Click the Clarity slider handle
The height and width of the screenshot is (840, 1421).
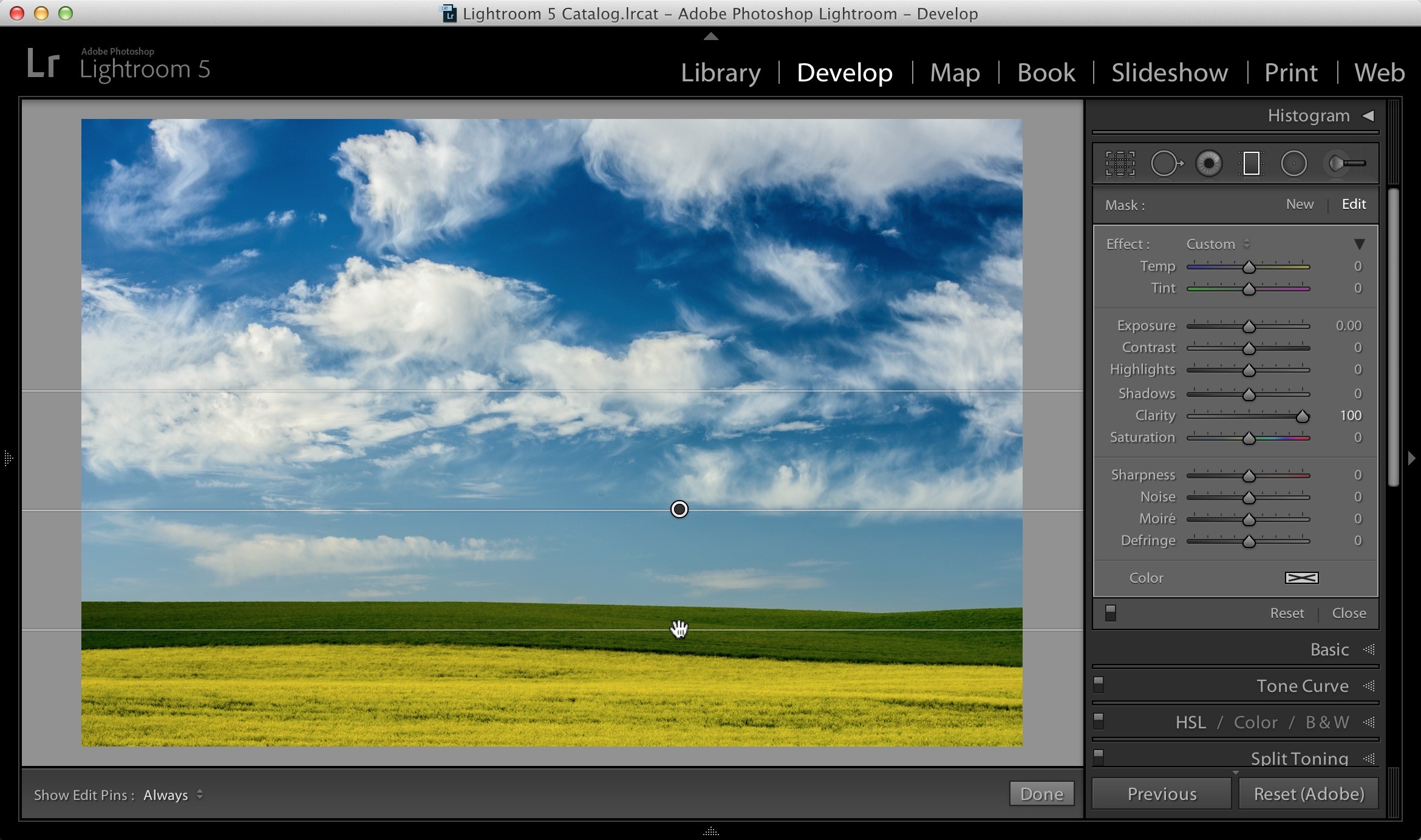click(1302, 416)
